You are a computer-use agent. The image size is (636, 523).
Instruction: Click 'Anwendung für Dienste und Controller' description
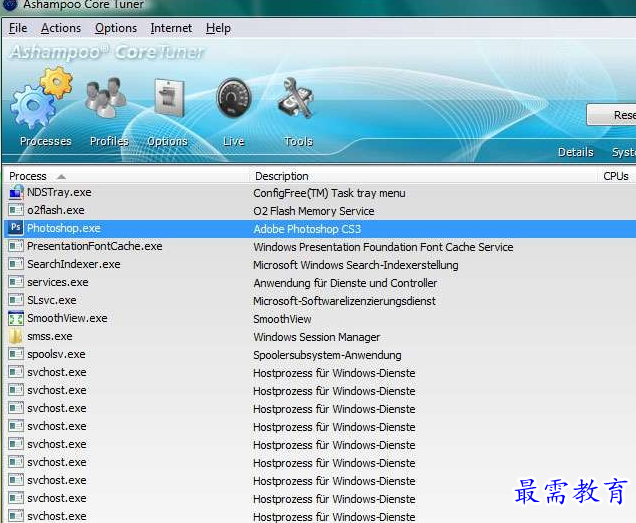coord(345,283)
